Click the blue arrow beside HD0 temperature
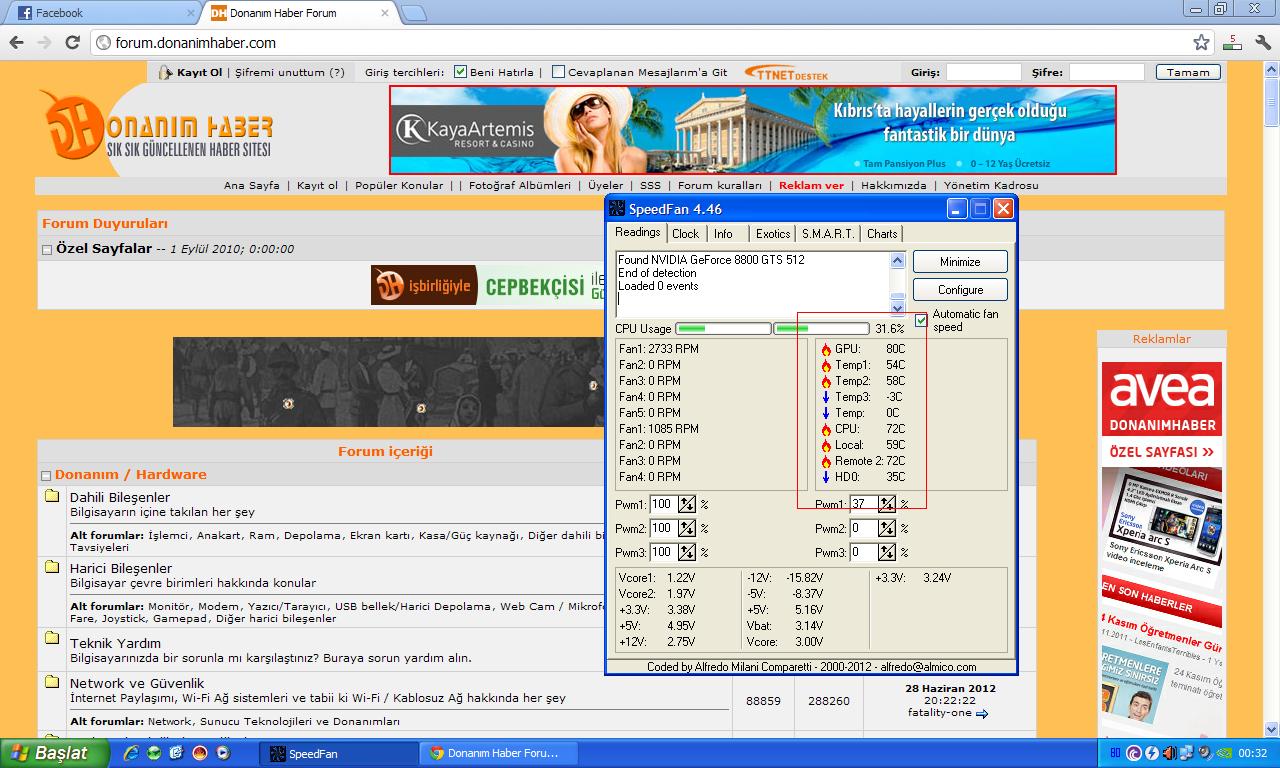 (x=826, y=477)
